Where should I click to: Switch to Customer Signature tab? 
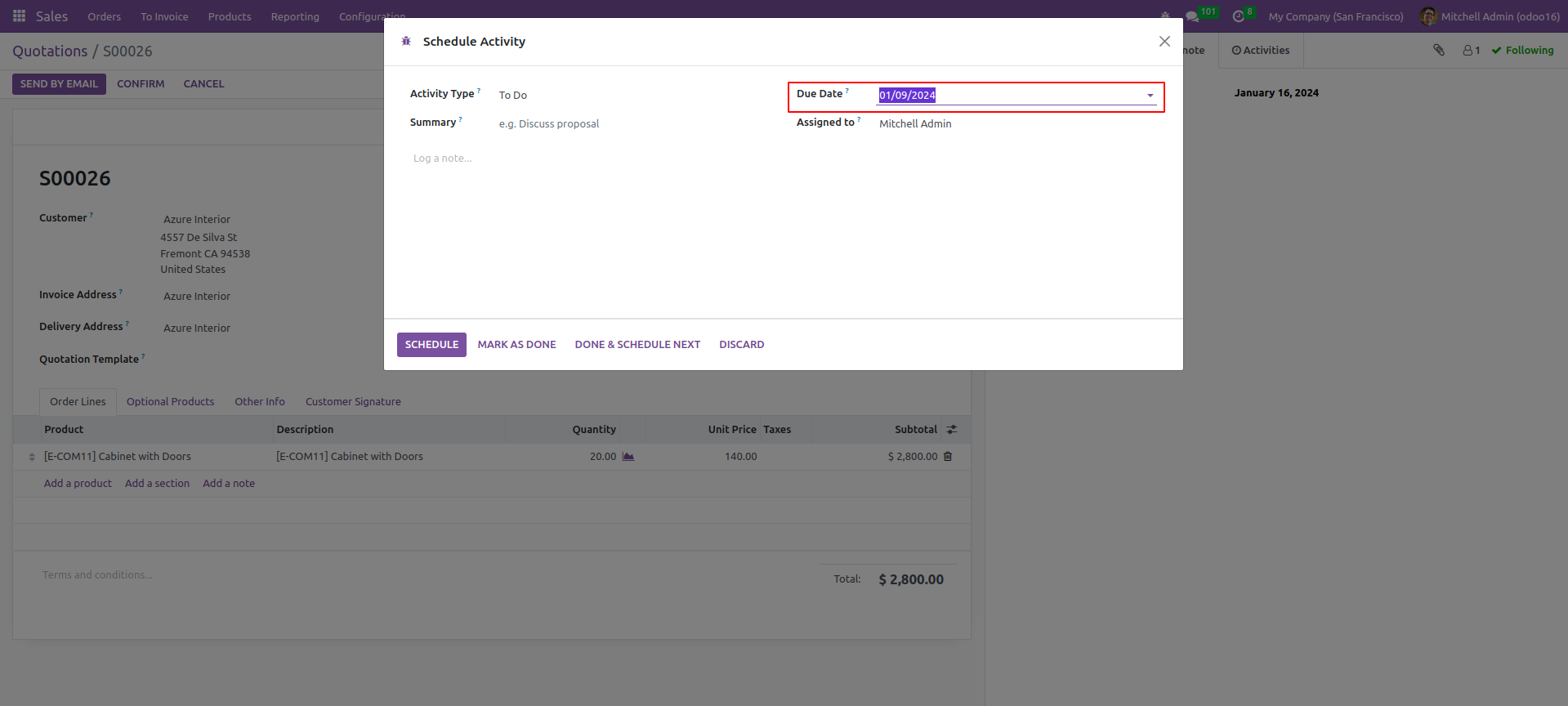[x=353, y=401]
